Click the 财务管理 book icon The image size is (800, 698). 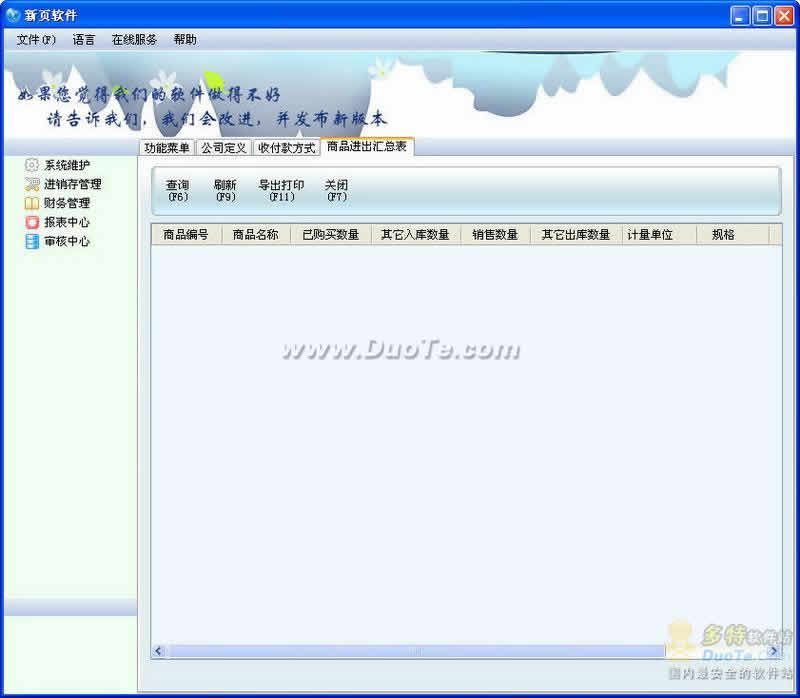coord(32,203)
